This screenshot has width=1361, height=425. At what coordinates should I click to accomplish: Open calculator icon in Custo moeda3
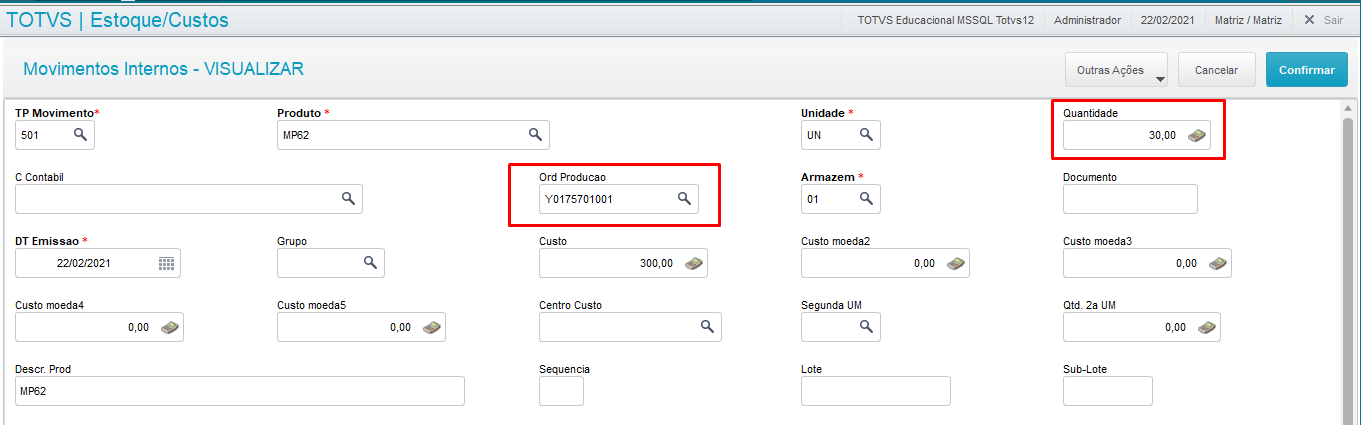pos(1217,264)
